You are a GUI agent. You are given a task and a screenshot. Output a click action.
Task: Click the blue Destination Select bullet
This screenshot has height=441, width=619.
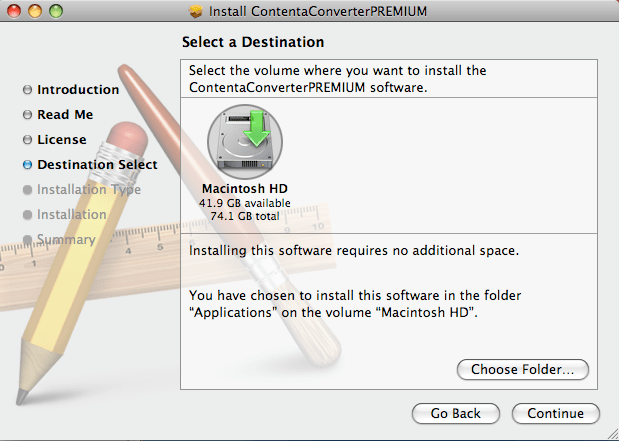[x=27, y=164]
